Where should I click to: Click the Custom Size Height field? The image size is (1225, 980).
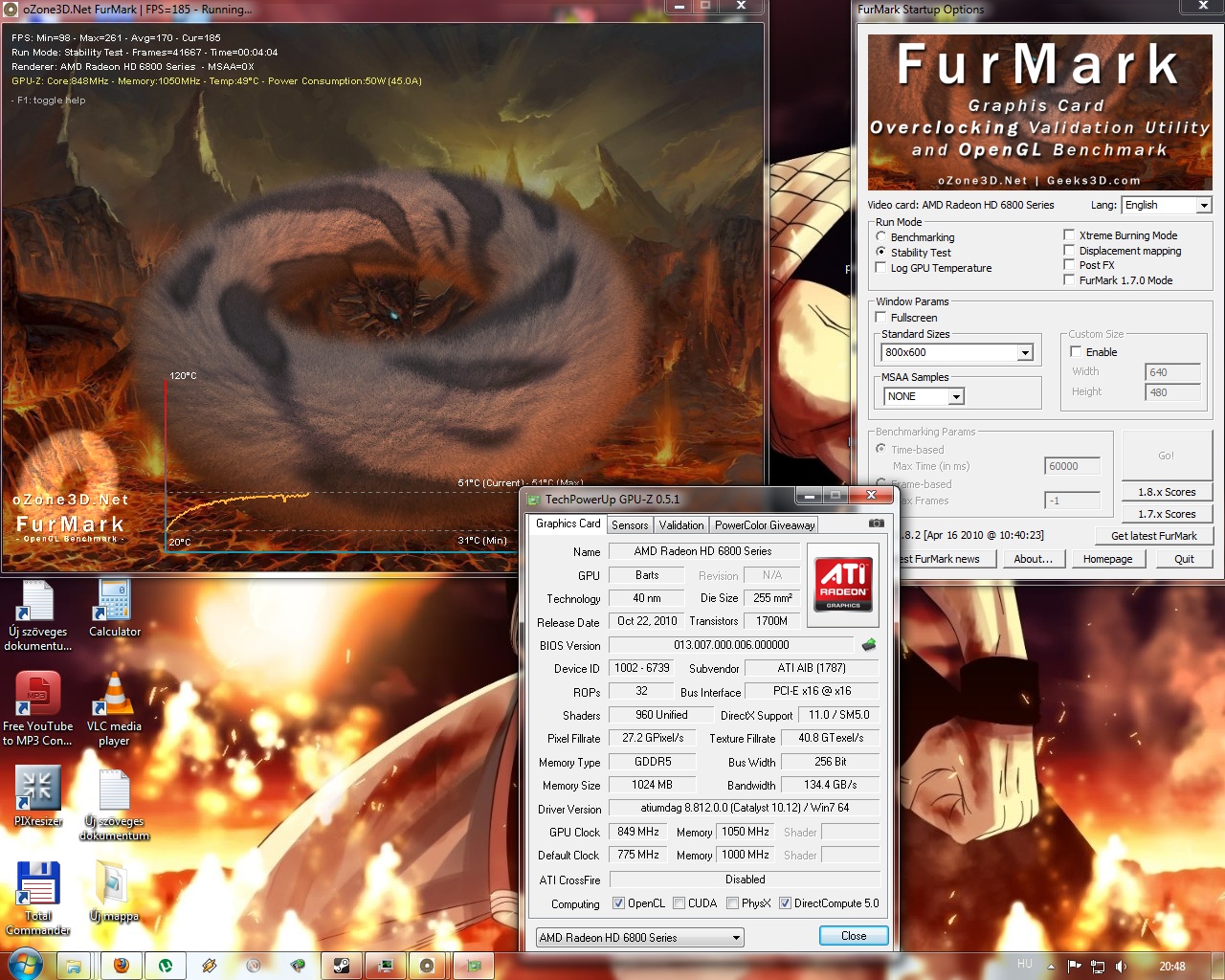(x=1172, y=392)
